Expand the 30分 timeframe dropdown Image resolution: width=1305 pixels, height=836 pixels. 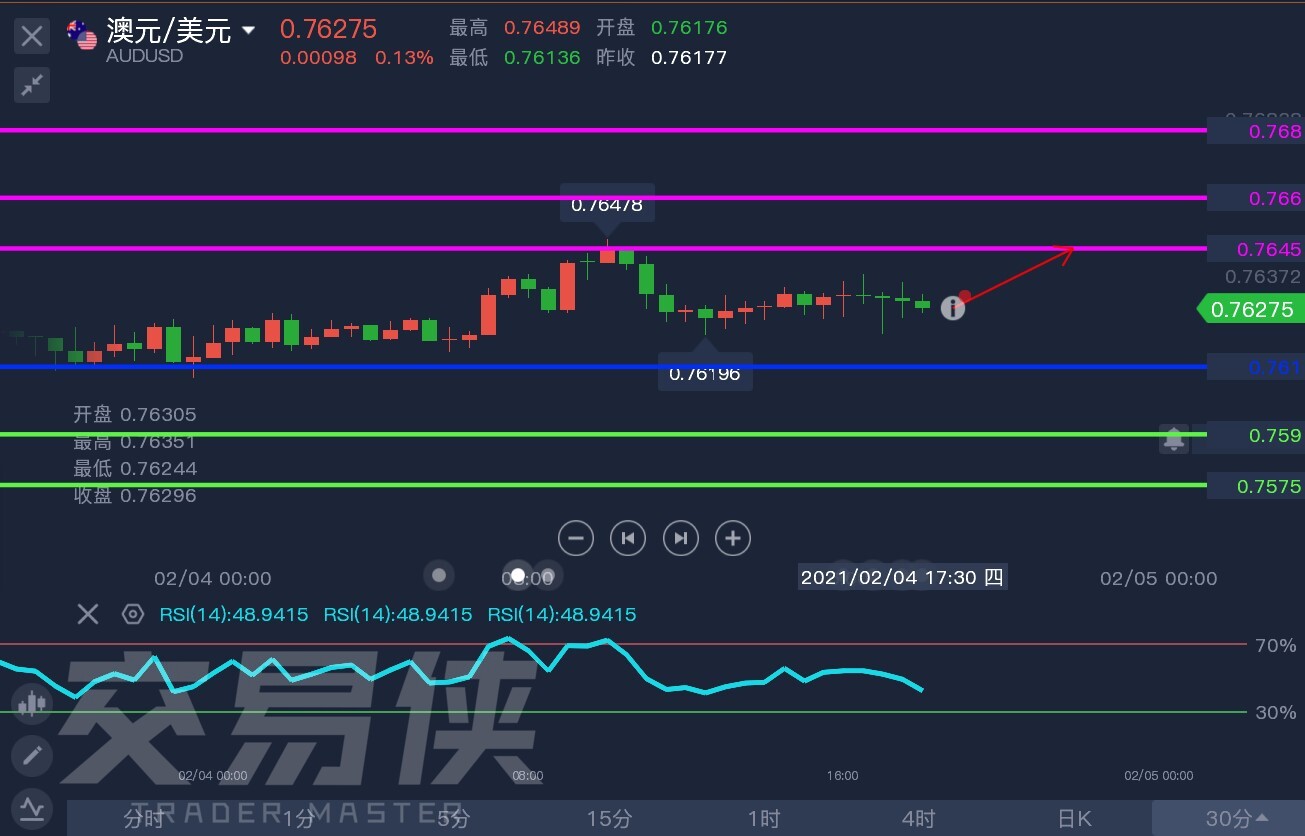coord(1237,819)
